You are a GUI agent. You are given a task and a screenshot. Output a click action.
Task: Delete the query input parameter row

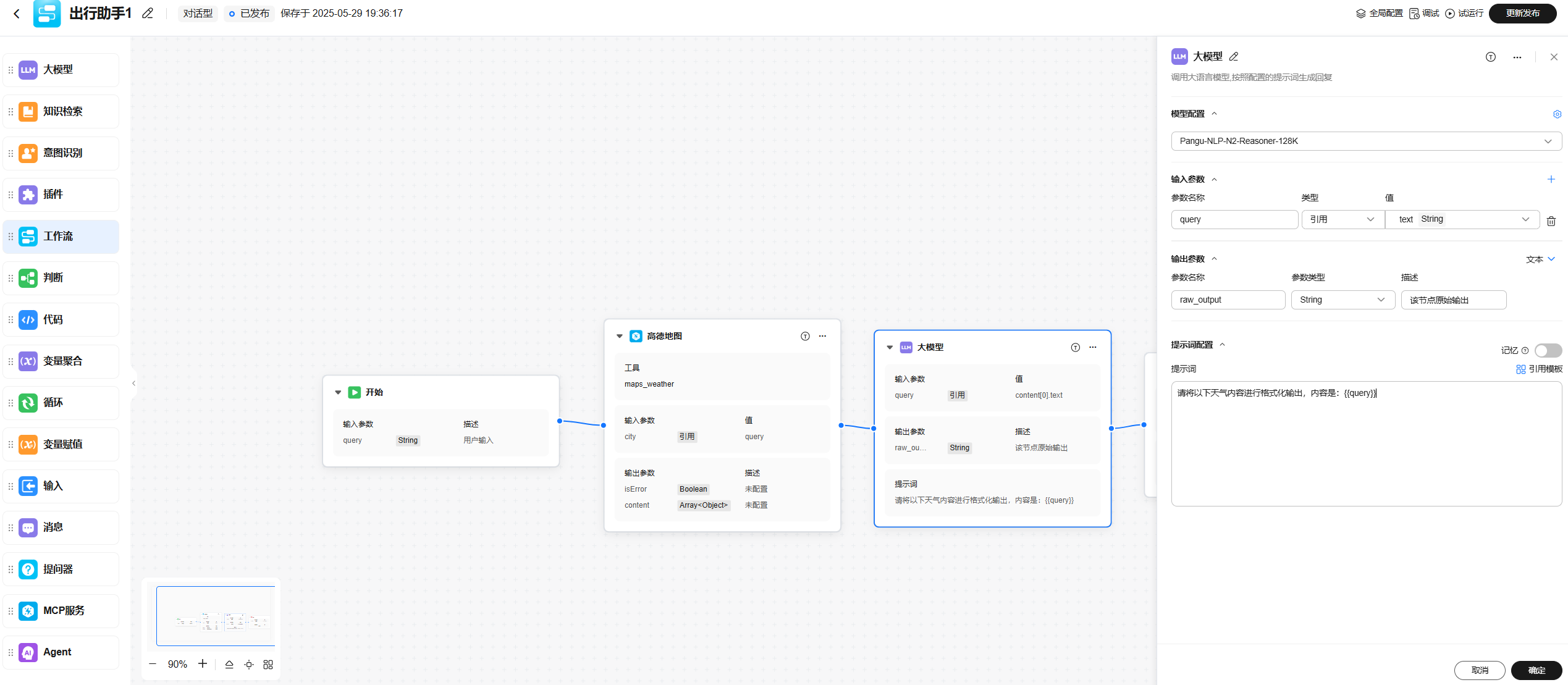(1551, 221)
